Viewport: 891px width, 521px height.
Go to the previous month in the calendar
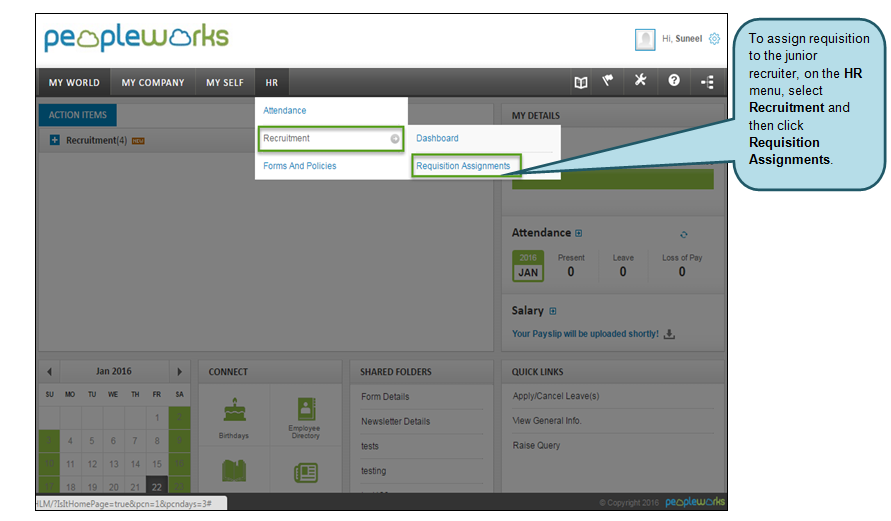coord(49,372)
